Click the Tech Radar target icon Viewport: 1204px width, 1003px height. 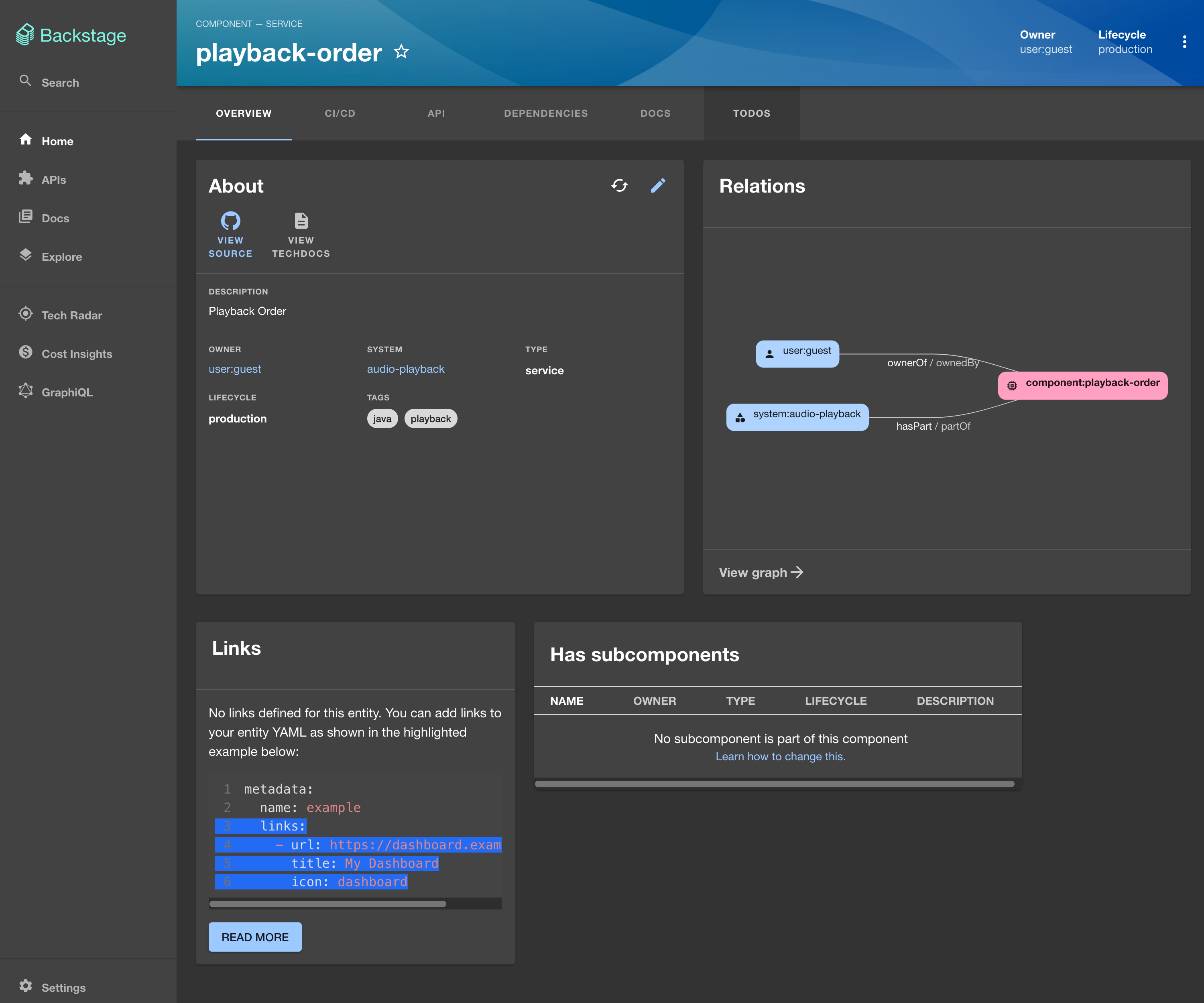[x=25, y=313]
